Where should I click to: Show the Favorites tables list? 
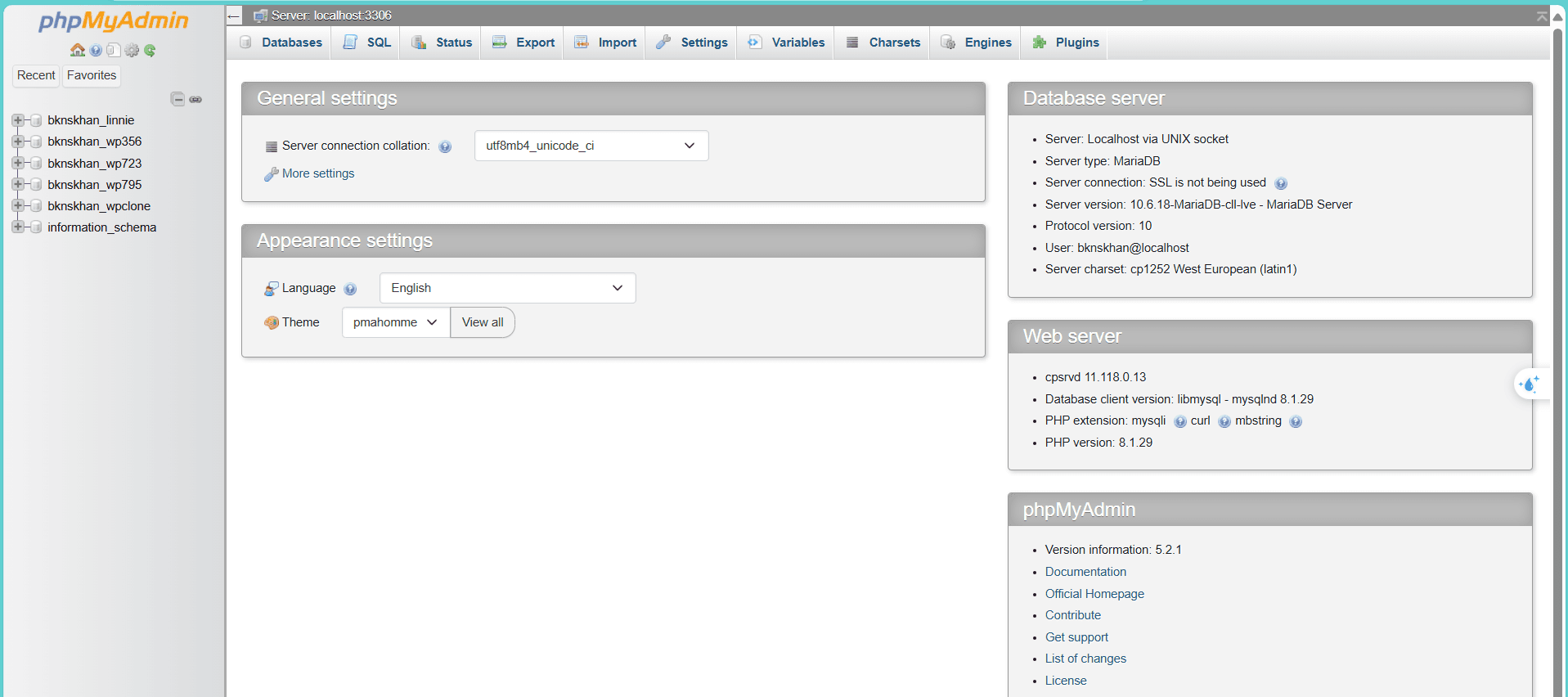pyautogui.click(x=92, y=75)
